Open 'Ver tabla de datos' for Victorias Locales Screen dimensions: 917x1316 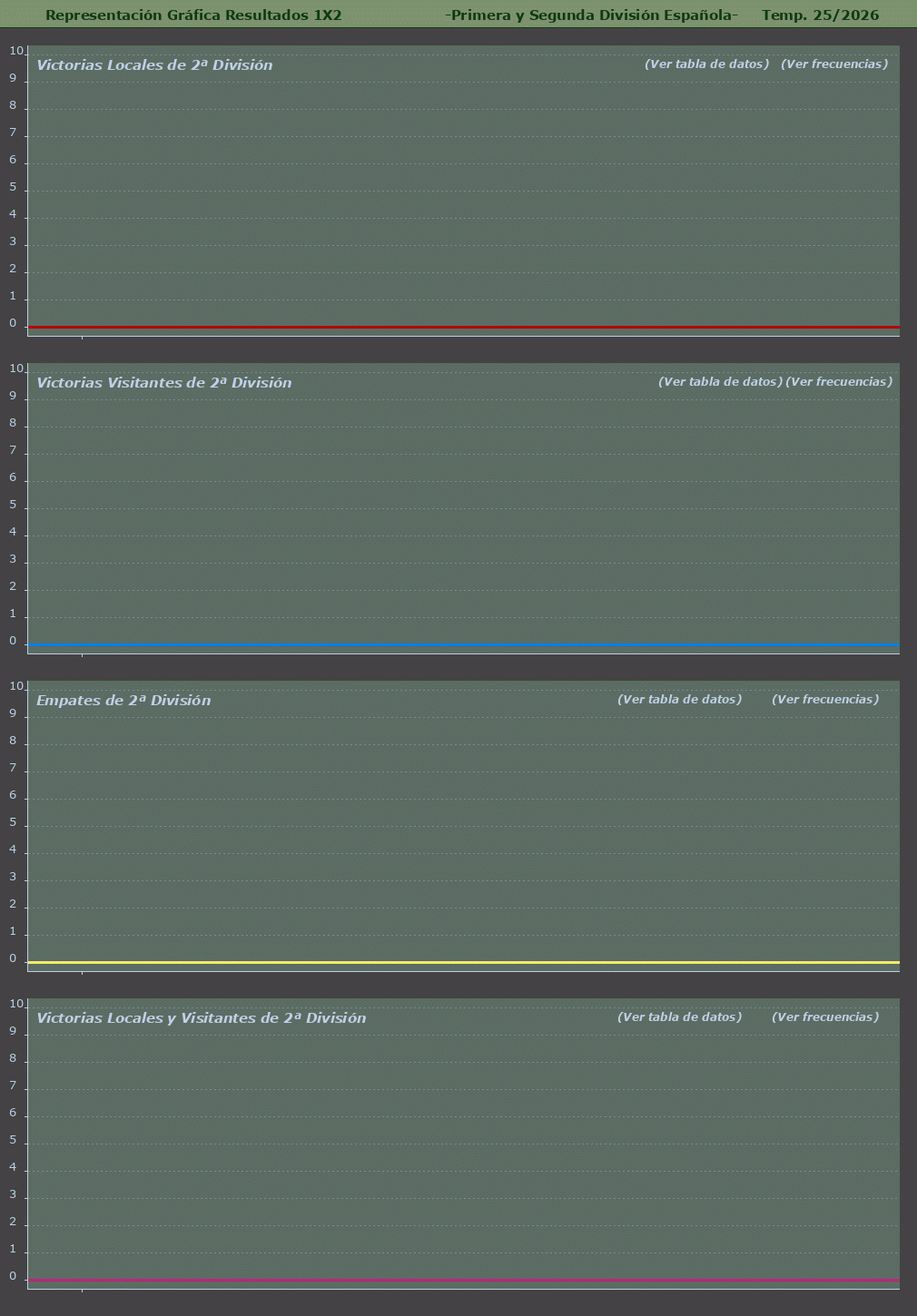706,64
